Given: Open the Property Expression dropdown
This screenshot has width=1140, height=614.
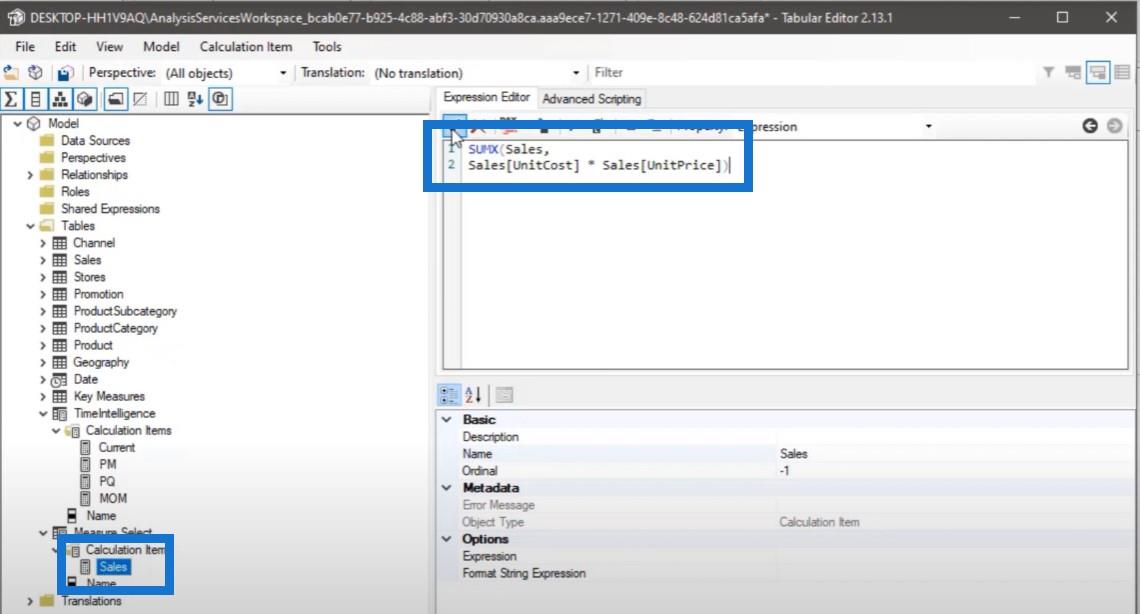Looking at the screenshot, I should pos(928,126).
